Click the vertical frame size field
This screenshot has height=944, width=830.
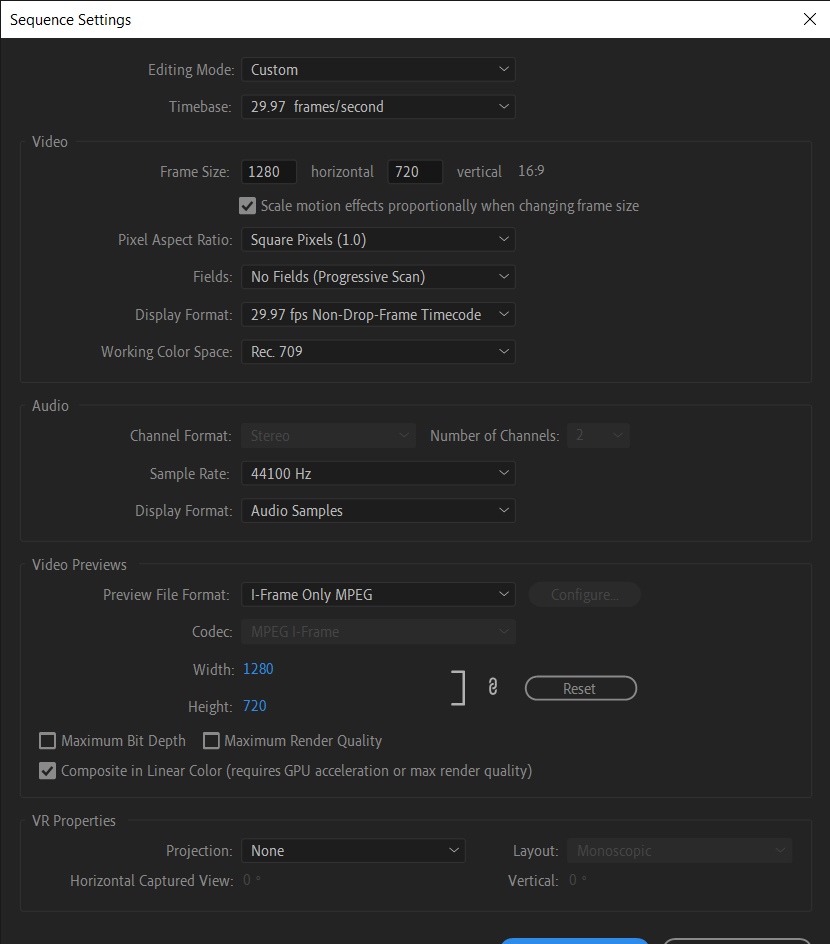pyautogui.click(x=415, y=172)
